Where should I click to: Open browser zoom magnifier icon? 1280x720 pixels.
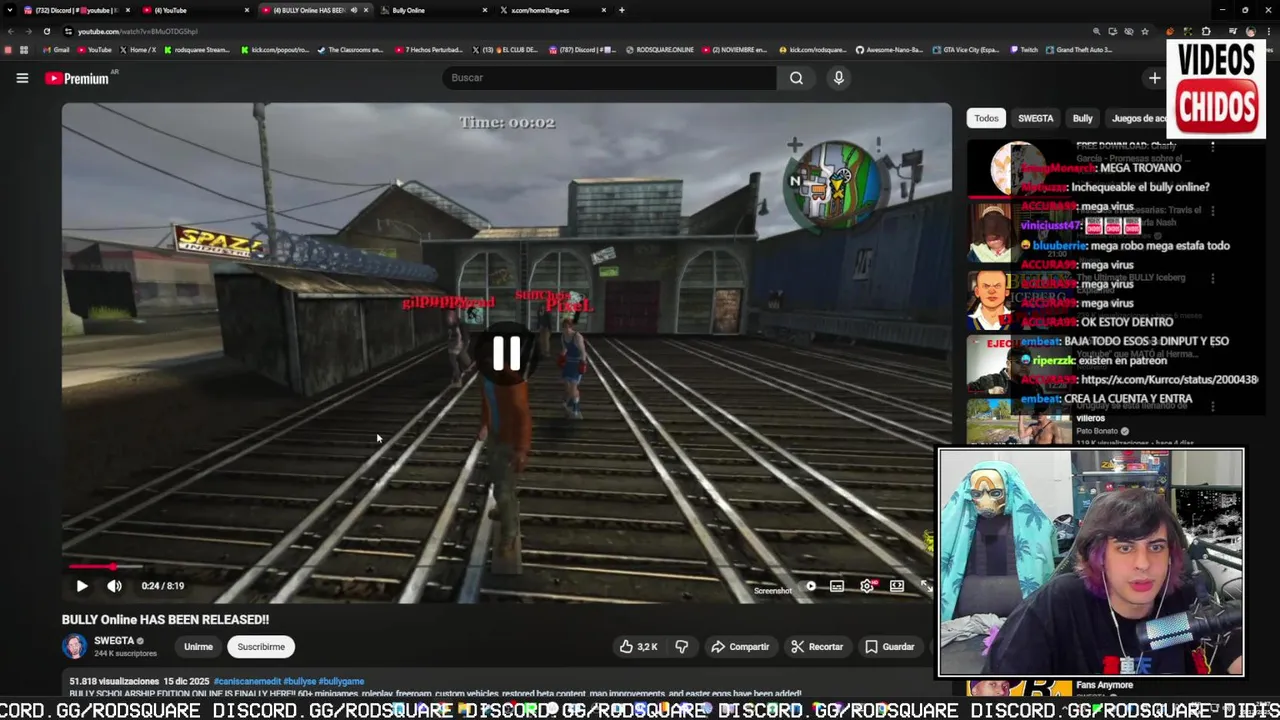coord(1097,31)
